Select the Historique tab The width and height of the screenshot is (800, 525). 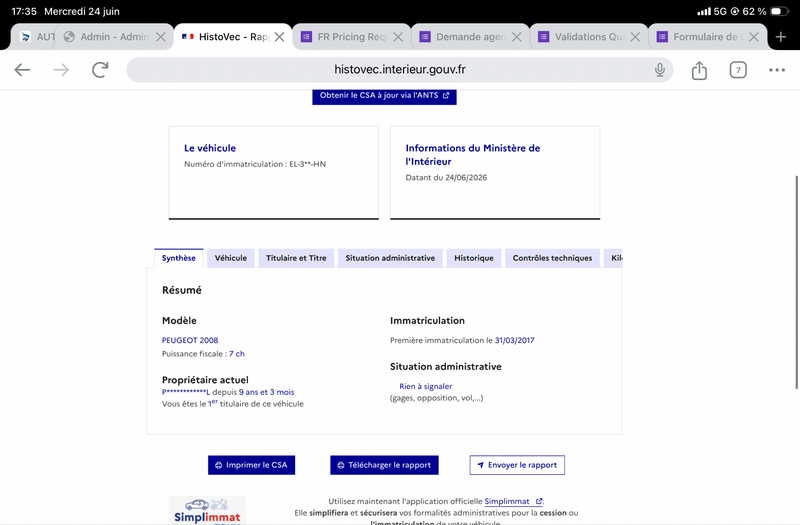(x=474, y=258)
